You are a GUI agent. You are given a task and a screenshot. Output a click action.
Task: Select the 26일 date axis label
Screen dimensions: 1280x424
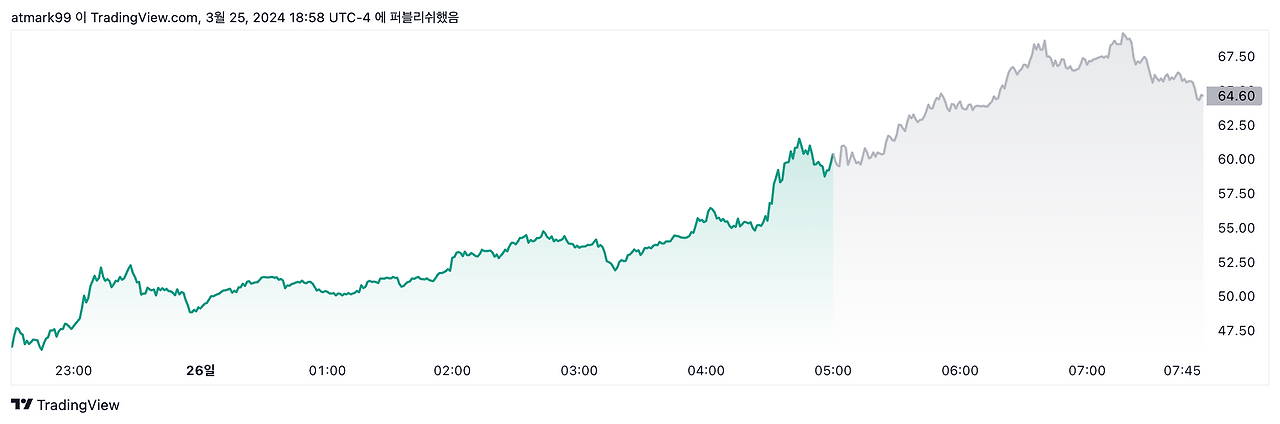point(200,370)
